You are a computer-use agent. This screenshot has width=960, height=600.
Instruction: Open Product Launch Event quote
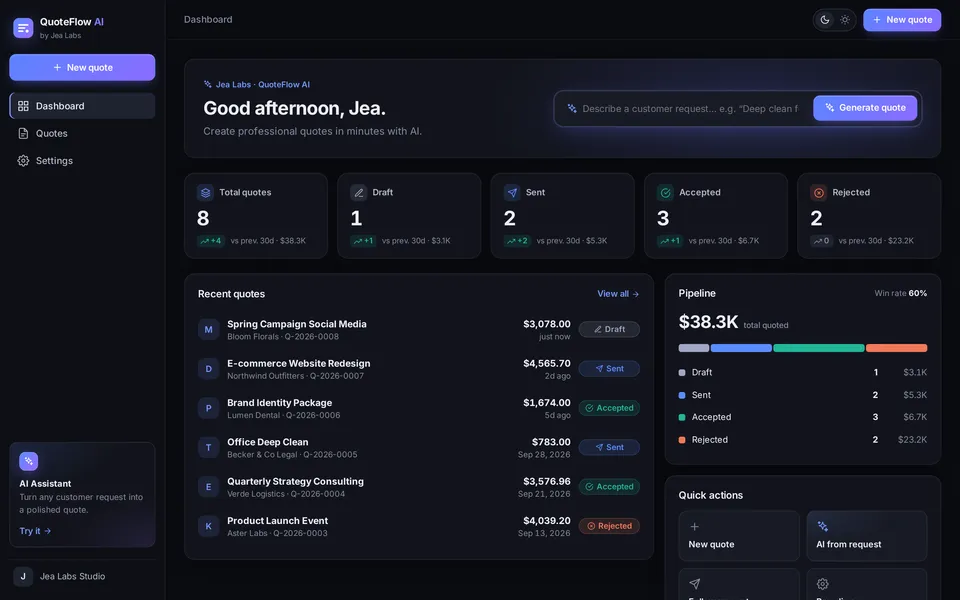point(419,526)
